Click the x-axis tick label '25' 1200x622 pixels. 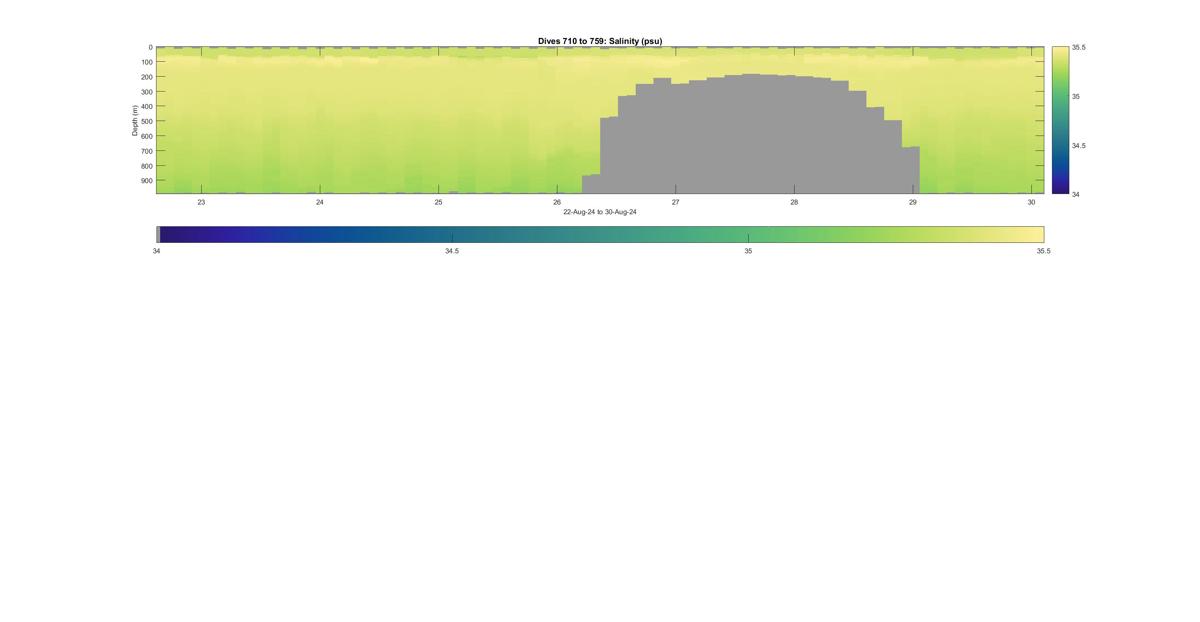pyautogui.click(x=438, y=202)
